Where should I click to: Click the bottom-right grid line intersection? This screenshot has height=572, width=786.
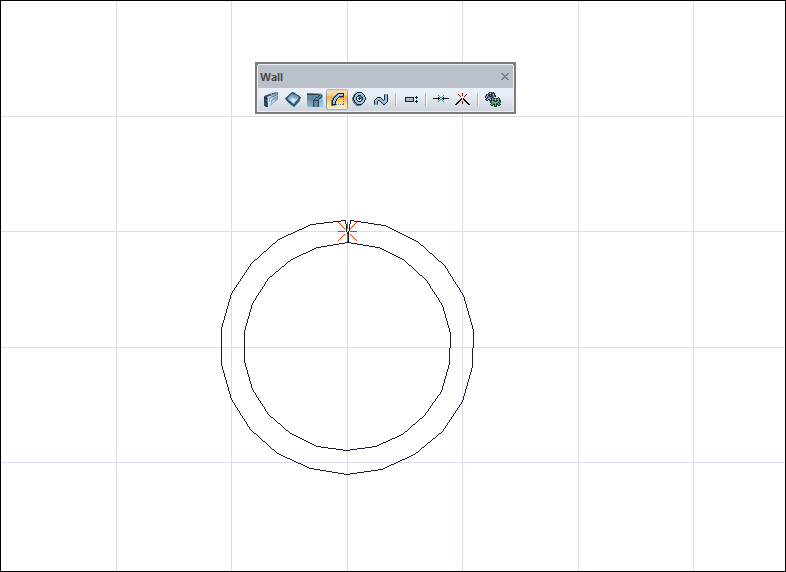pyautogui.click(x=693, y=462)
